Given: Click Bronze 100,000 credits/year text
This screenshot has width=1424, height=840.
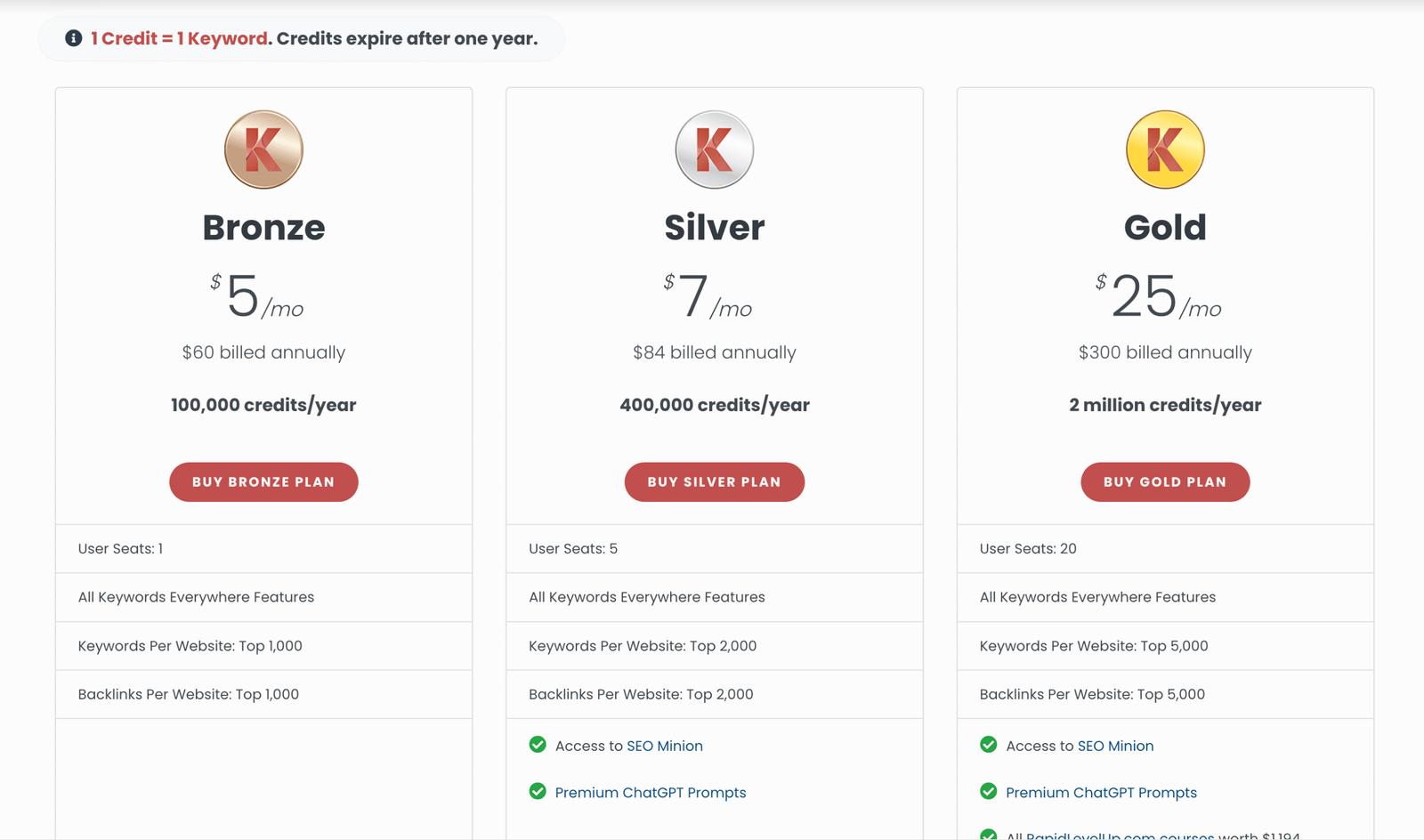Looking at the screenshot, I should tap(263, 405).
